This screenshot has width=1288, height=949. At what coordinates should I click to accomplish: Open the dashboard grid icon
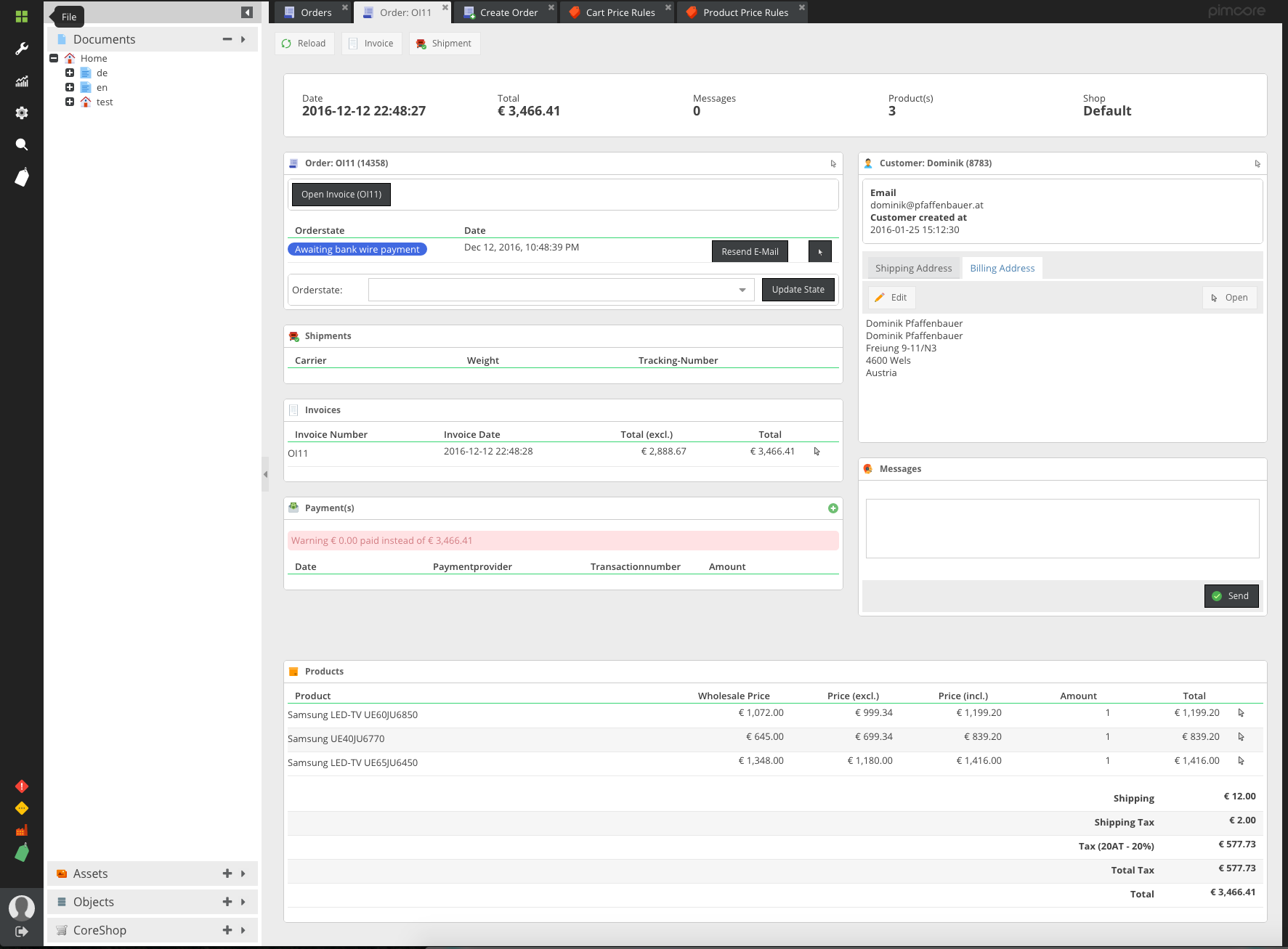21,15
